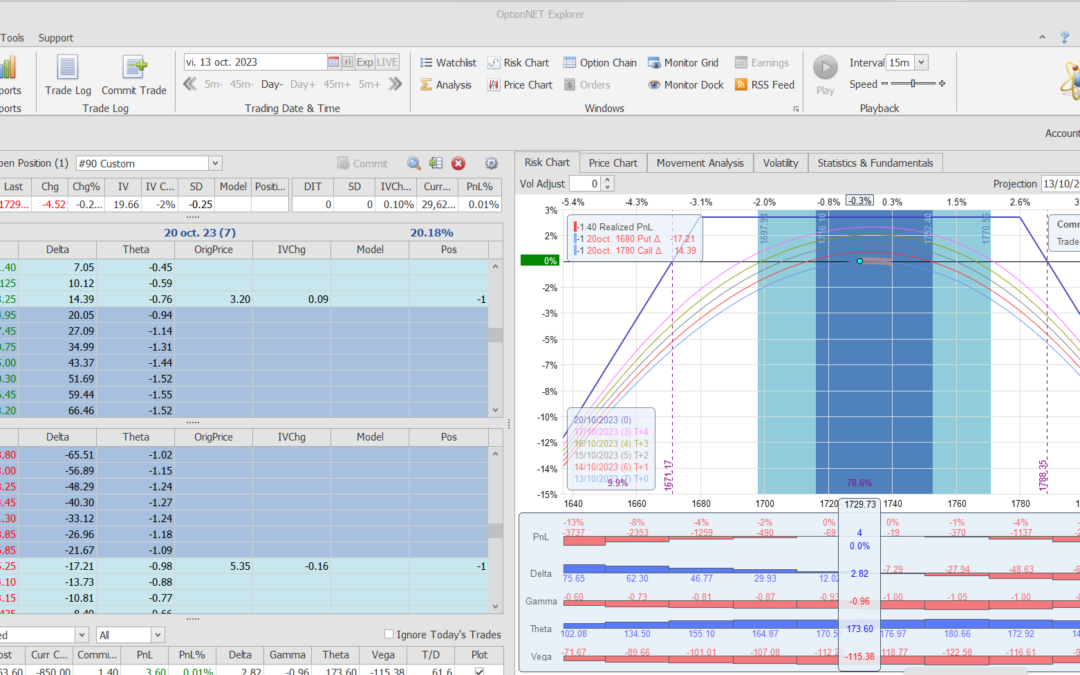Open the Option Chain window

(600, 63)
